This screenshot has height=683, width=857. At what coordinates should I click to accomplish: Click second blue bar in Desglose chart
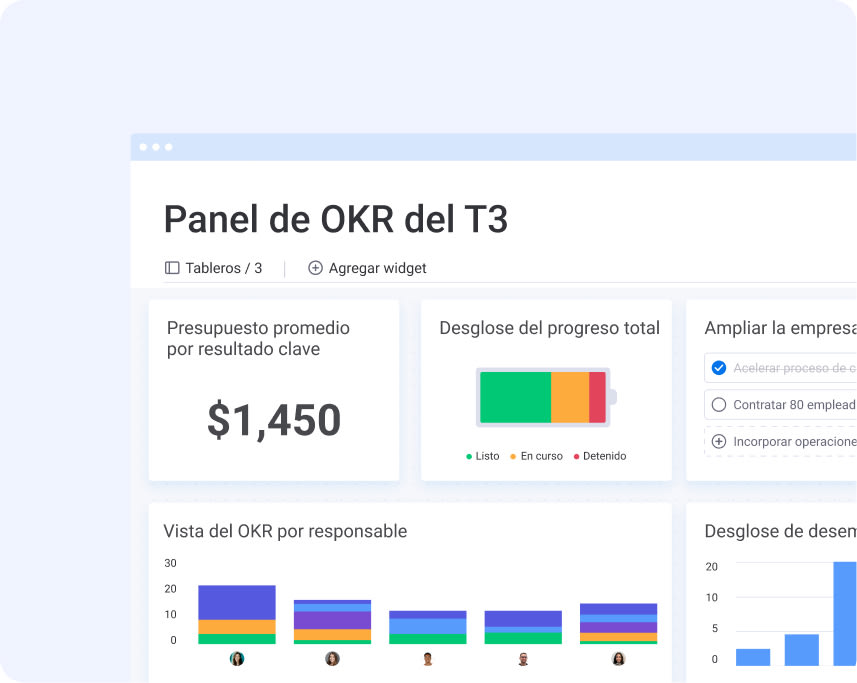(x=801, y=650)
